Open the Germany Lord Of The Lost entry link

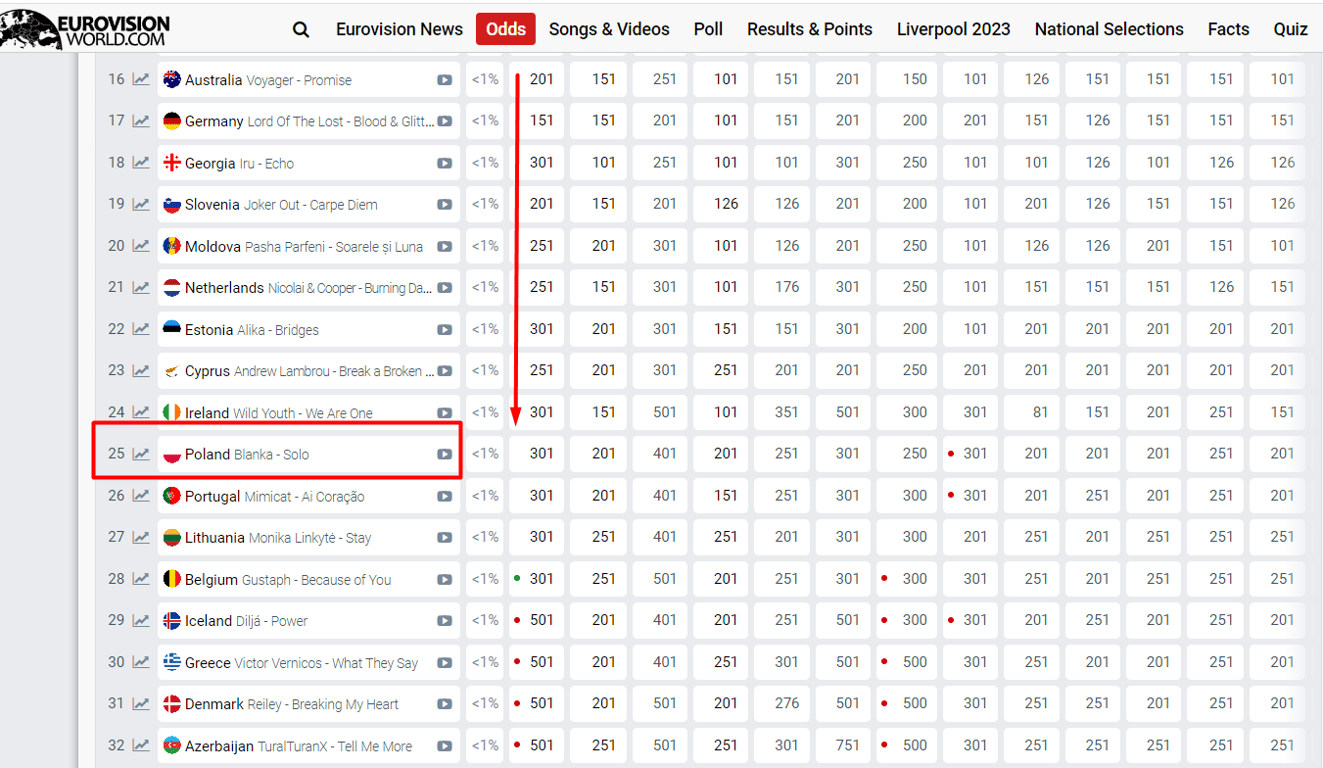pyautogui.click(x=309, y=121)
